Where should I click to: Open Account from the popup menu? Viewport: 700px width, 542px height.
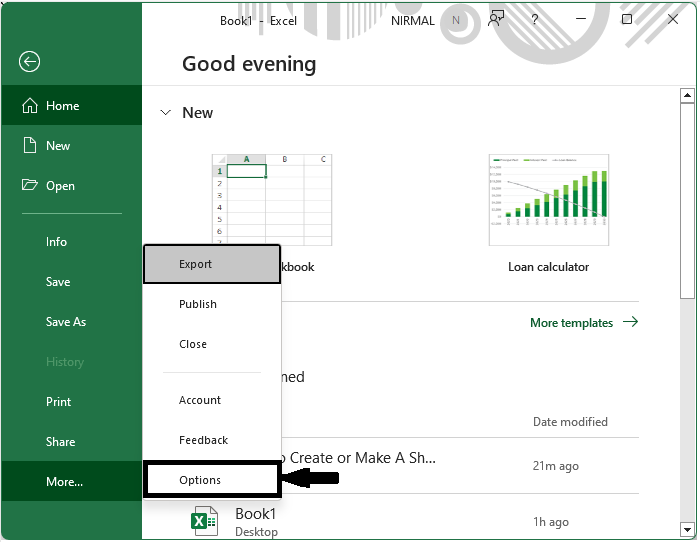[x=212, y=400]
